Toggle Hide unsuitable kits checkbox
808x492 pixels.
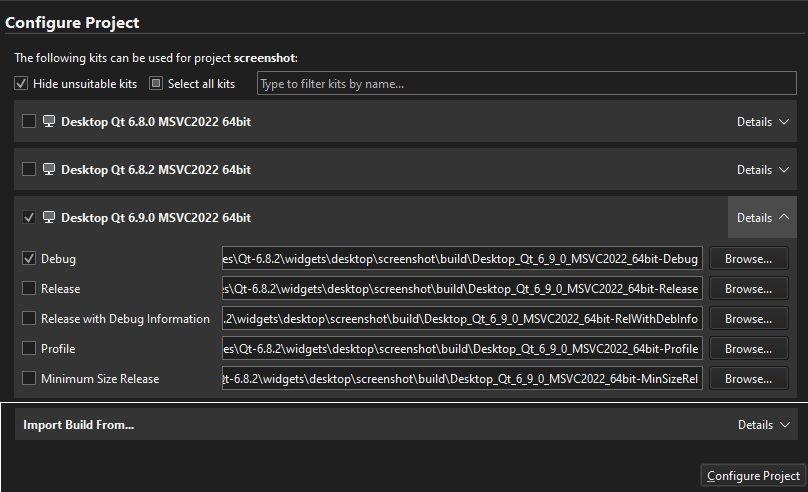click(21, 84)
